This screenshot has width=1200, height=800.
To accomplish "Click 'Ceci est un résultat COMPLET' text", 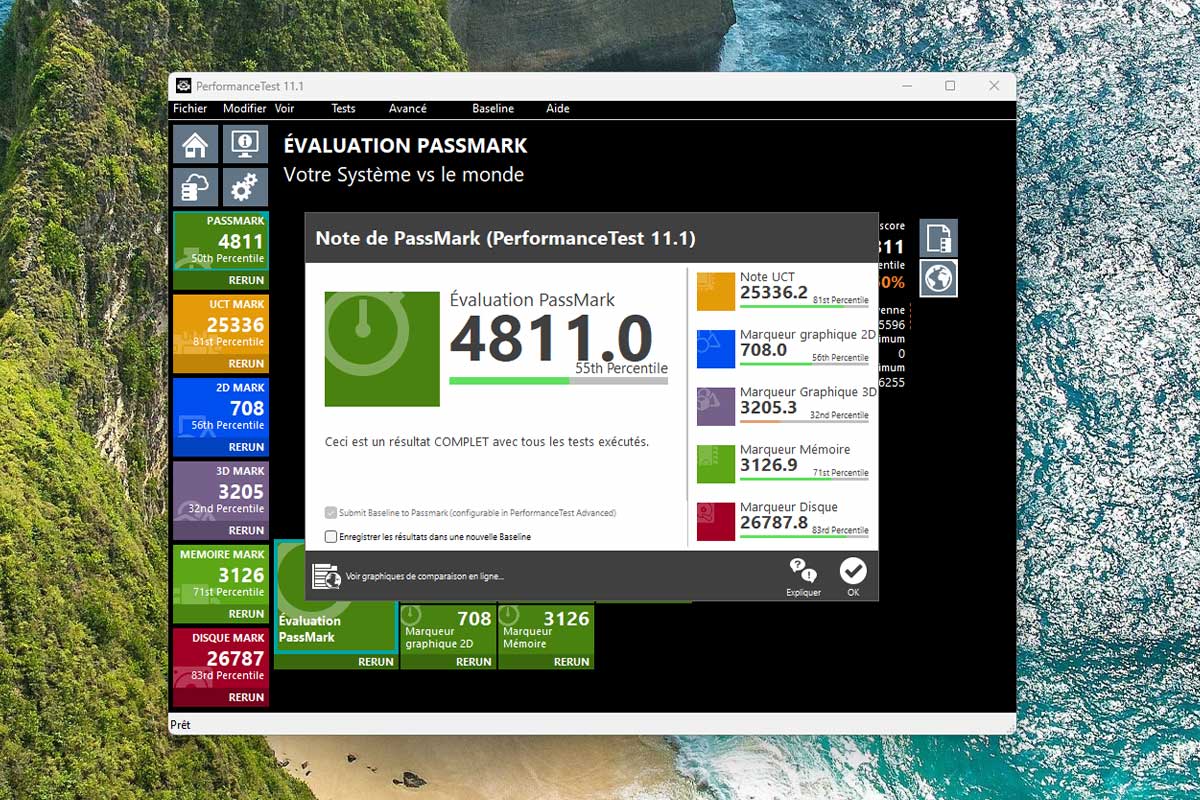I will [x=487, y=441].
